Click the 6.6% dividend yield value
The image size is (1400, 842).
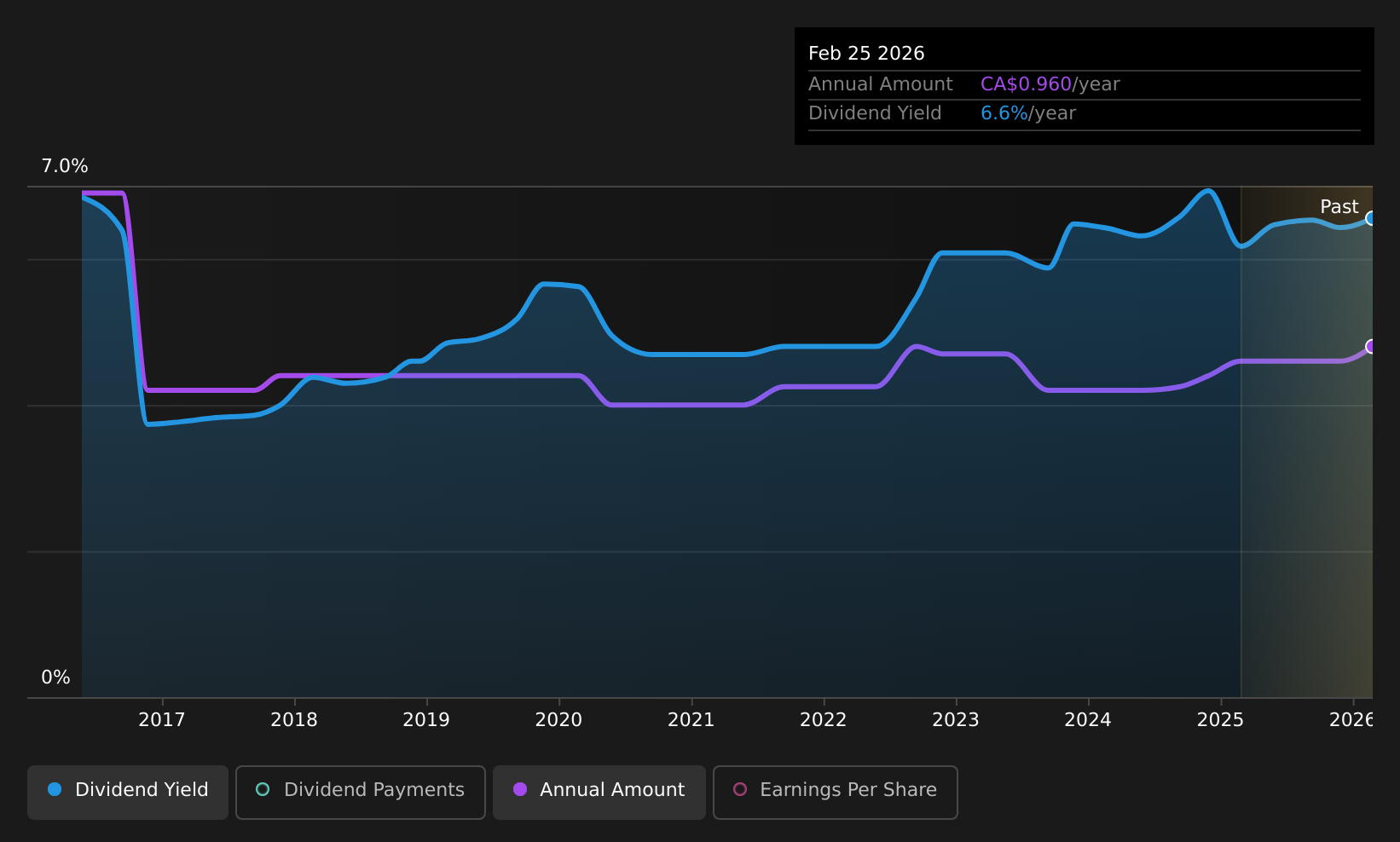[1004, 113]
